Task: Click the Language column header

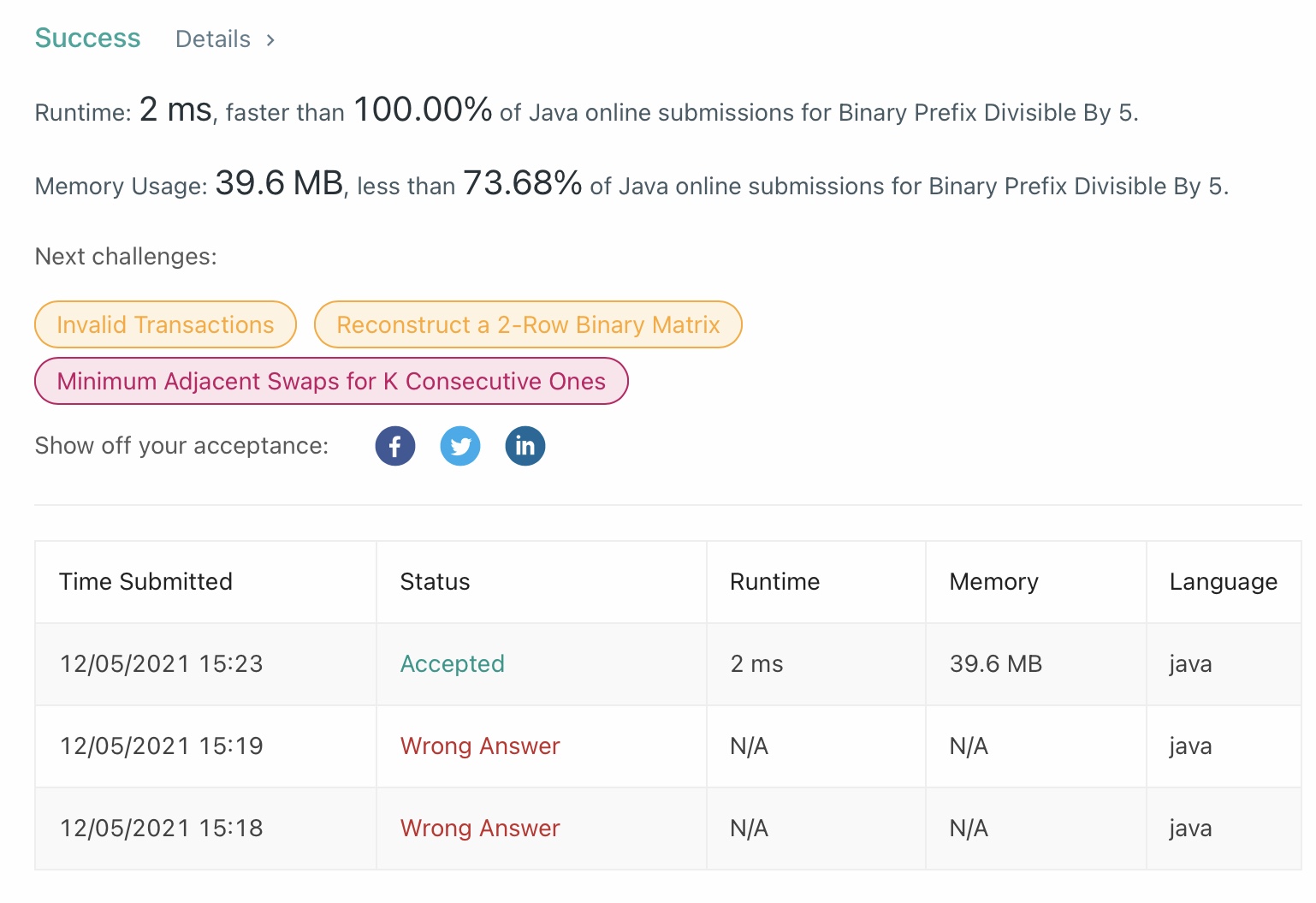Action: (1223, 582)
